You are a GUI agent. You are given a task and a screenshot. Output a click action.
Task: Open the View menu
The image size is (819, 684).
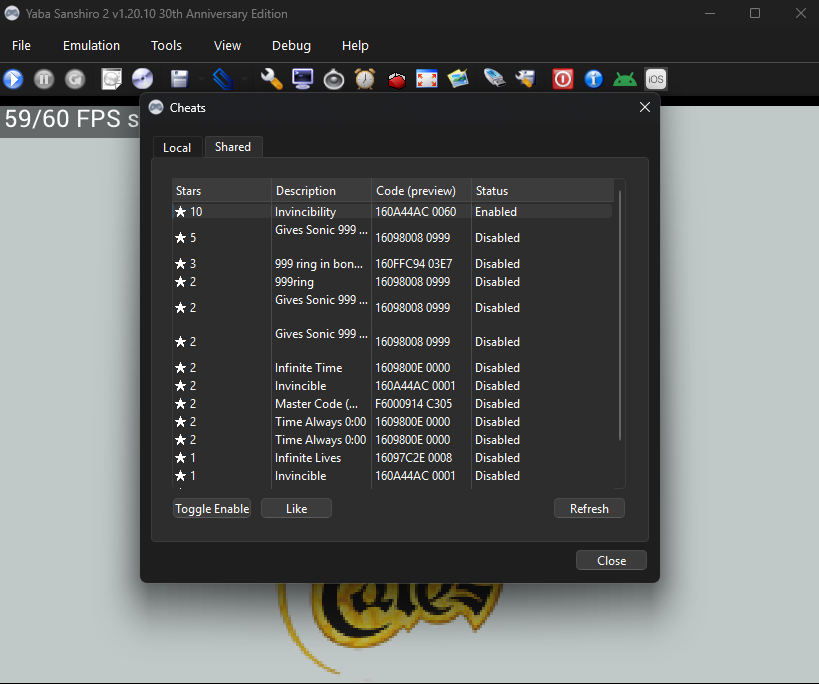(x=227, y=46)
